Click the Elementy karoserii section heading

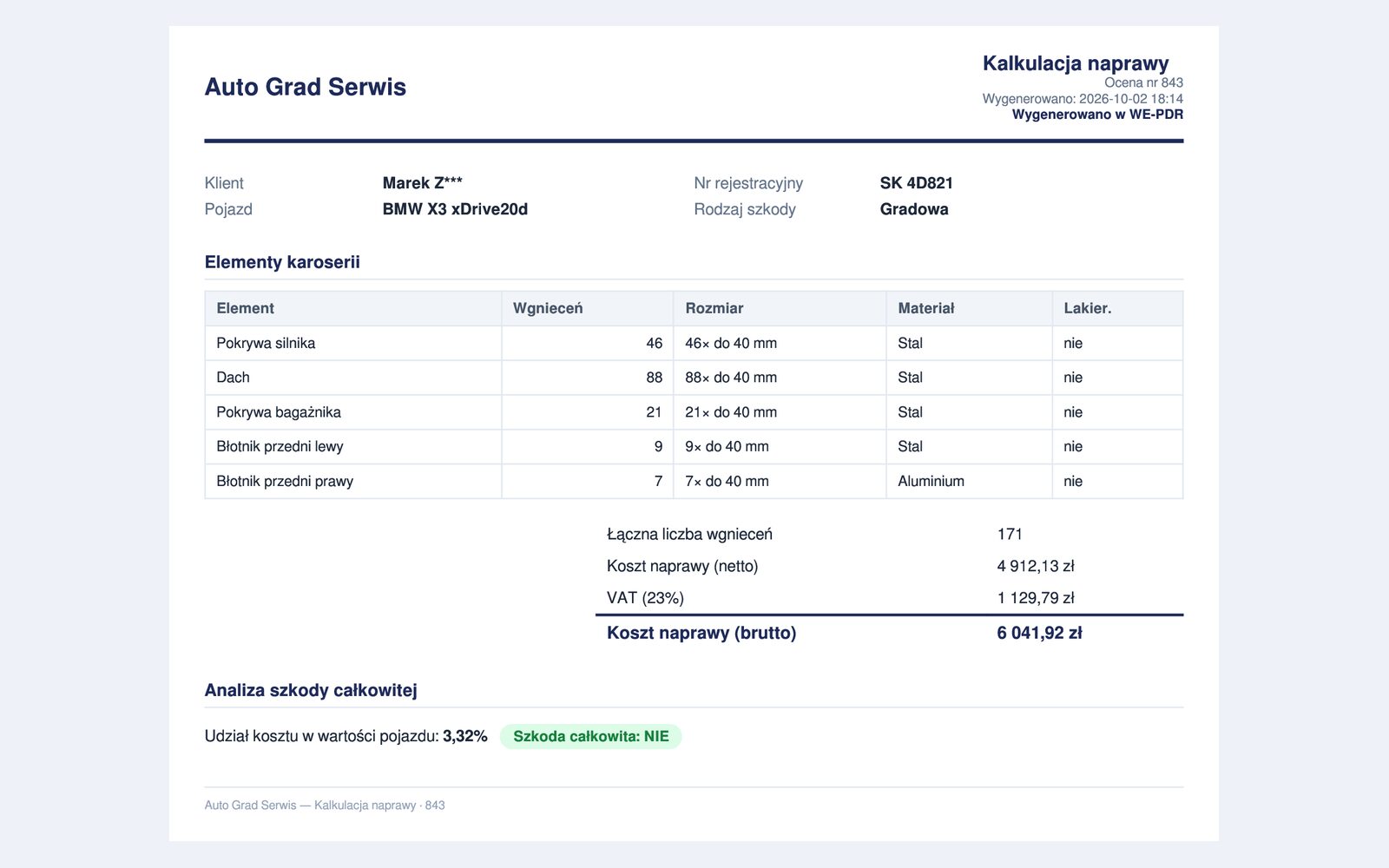click(x=282, y=262)
